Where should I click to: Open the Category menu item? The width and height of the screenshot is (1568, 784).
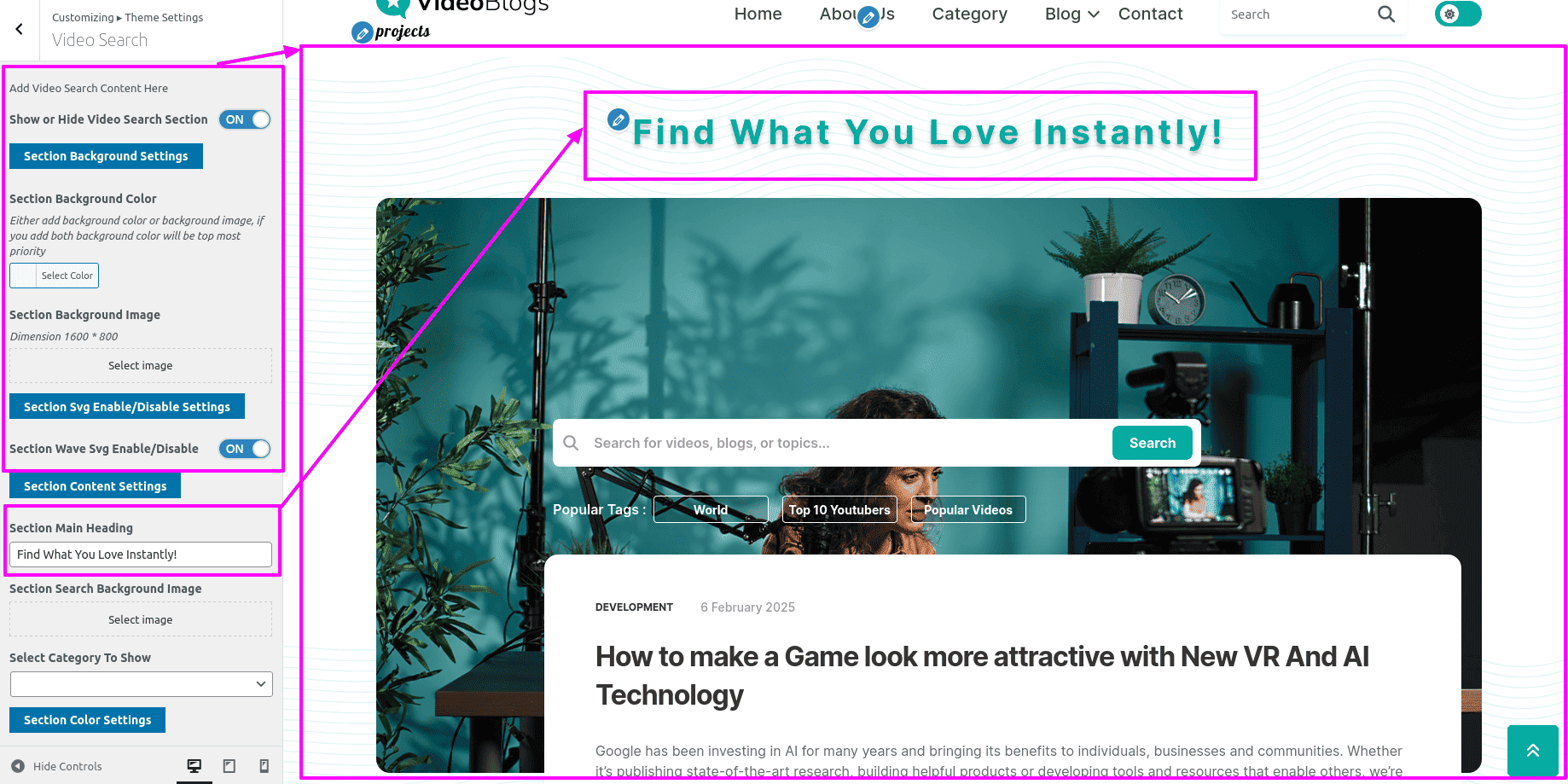(x=969, y=15)
